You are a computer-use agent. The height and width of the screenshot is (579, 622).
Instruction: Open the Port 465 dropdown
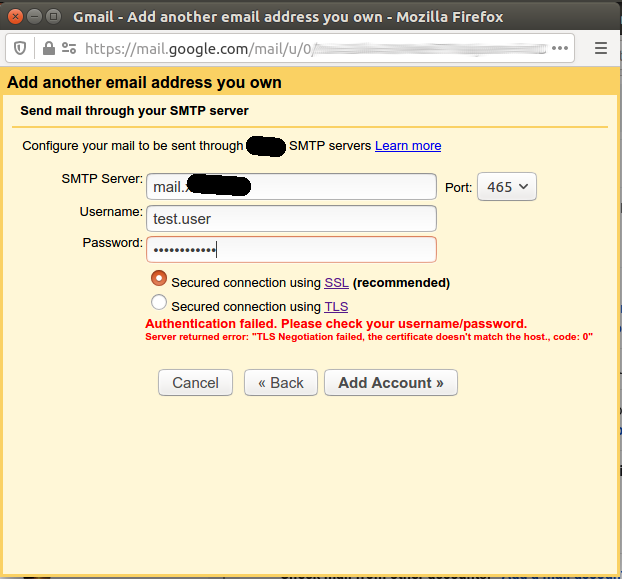507,186
